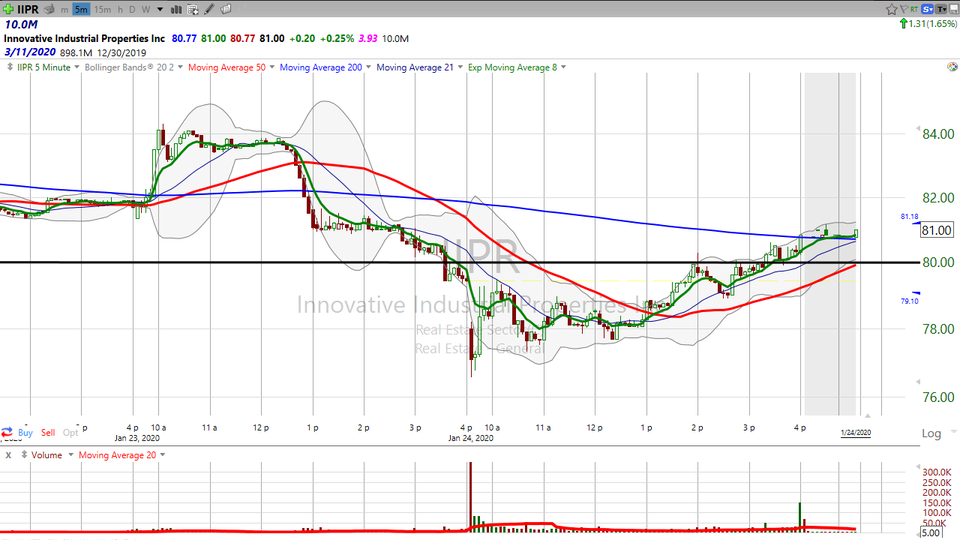
Task: Expand the IIPR 5 Minute dropdown
Action: tap(77, 67)
